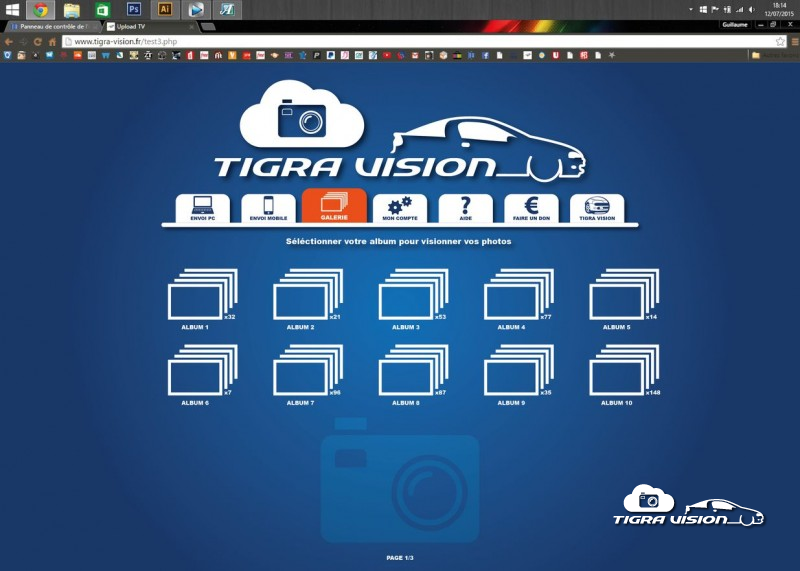This screenshot has width=800, height=571.
Task: Open Illustrator from the Windows taskbar
Action: click(x=165, y=9)
